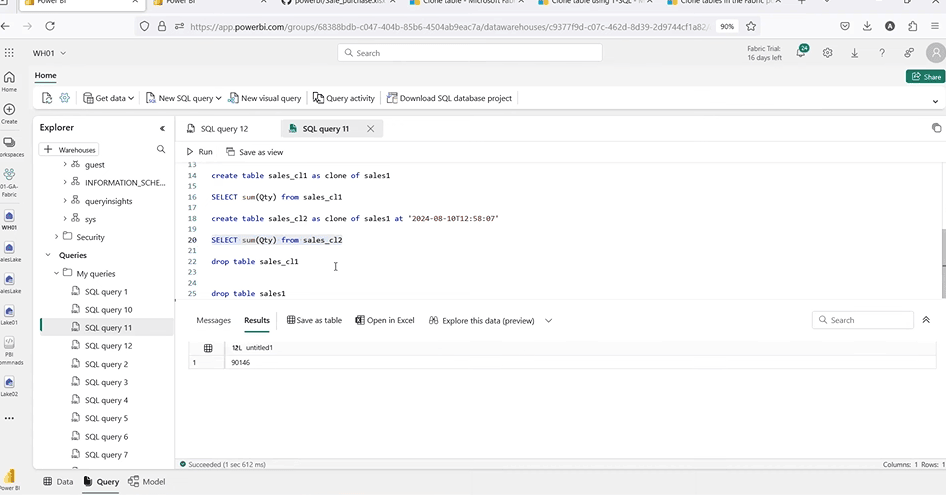
Task: Open the settings gear icon
Action: coord(827,53)
